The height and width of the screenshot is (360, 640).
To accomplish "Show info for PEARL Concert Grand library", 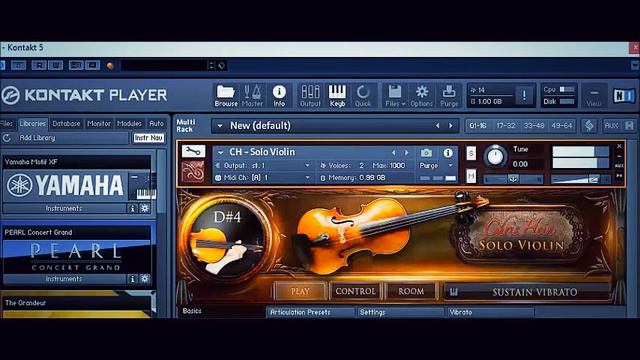I will [x=132, y=279].
